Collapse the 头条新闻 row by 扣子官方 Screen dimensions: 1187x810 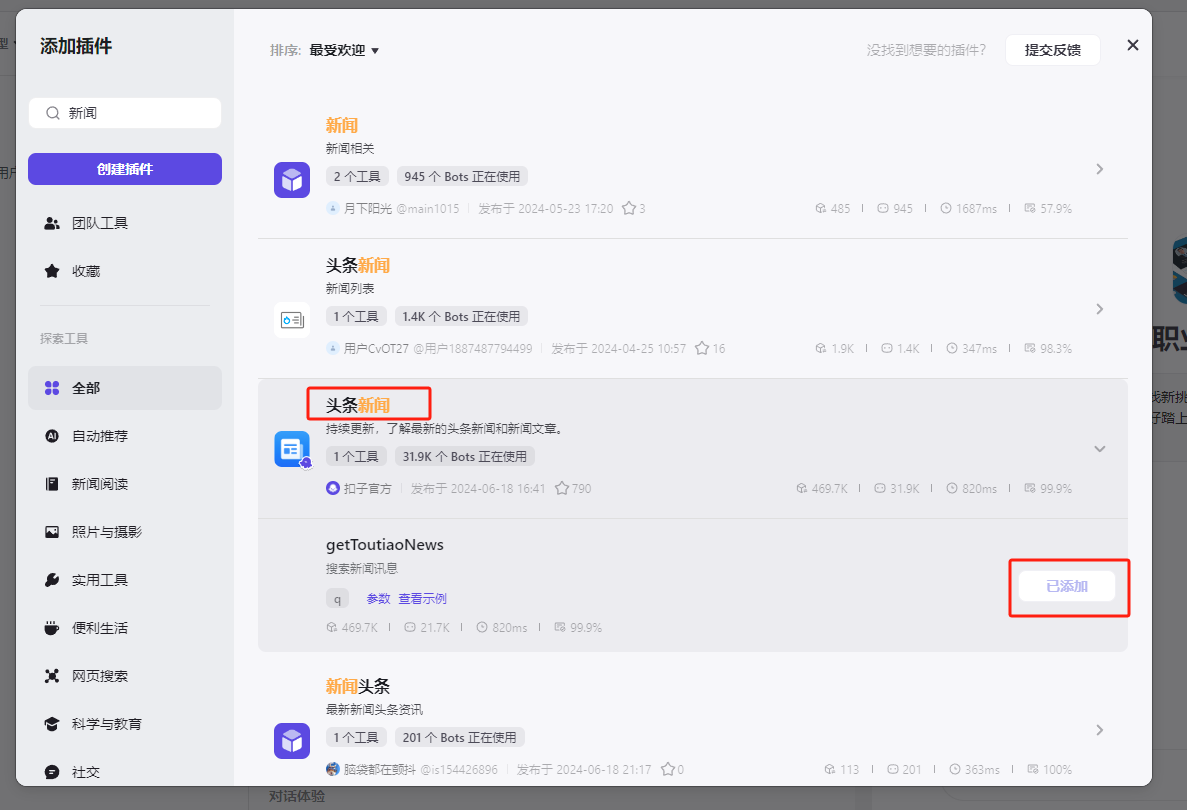pos(1100,449)
